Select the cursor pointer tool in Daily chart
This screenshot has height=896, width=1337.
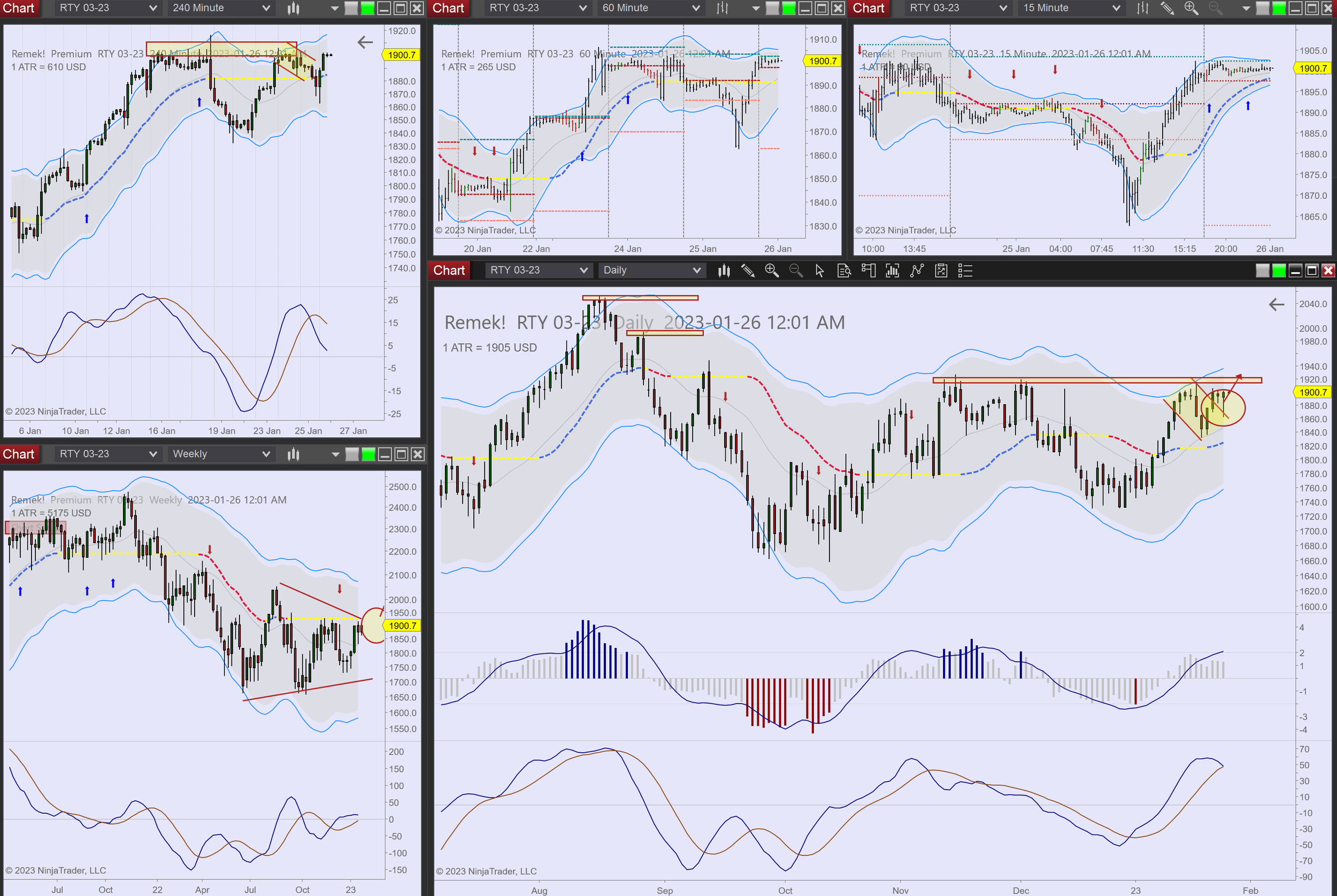[820, 271]
